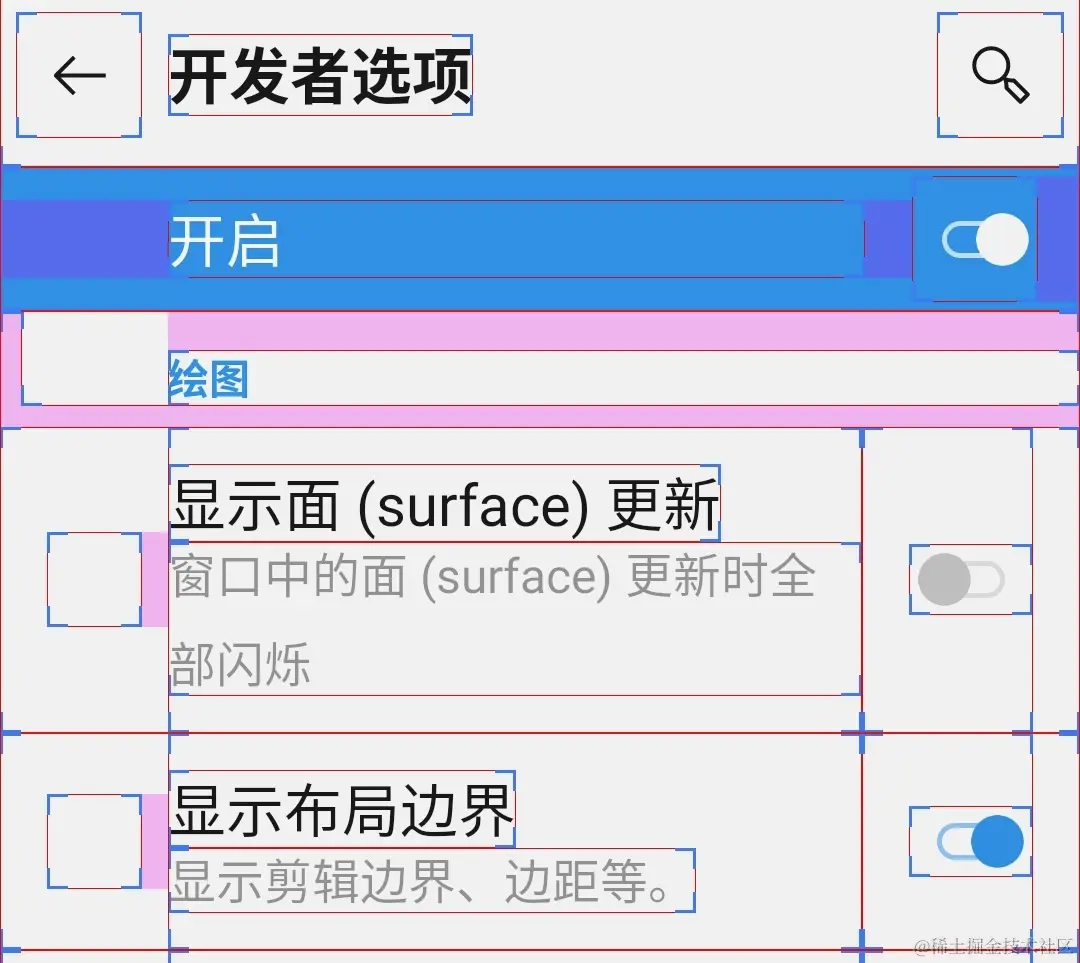Image resolution: width=1080 pixels, height=963 pixels.
Task: Turn off the 显示布局边界 toggle
Action: pos(968,839)
